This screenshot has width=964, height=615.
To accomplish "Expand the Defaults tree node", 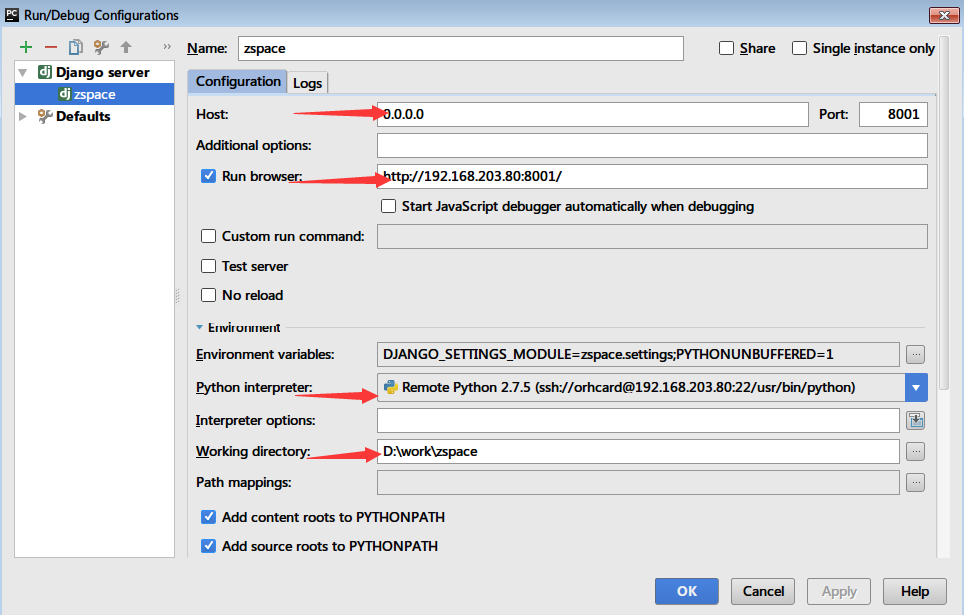I will click(x=23, y=116).
